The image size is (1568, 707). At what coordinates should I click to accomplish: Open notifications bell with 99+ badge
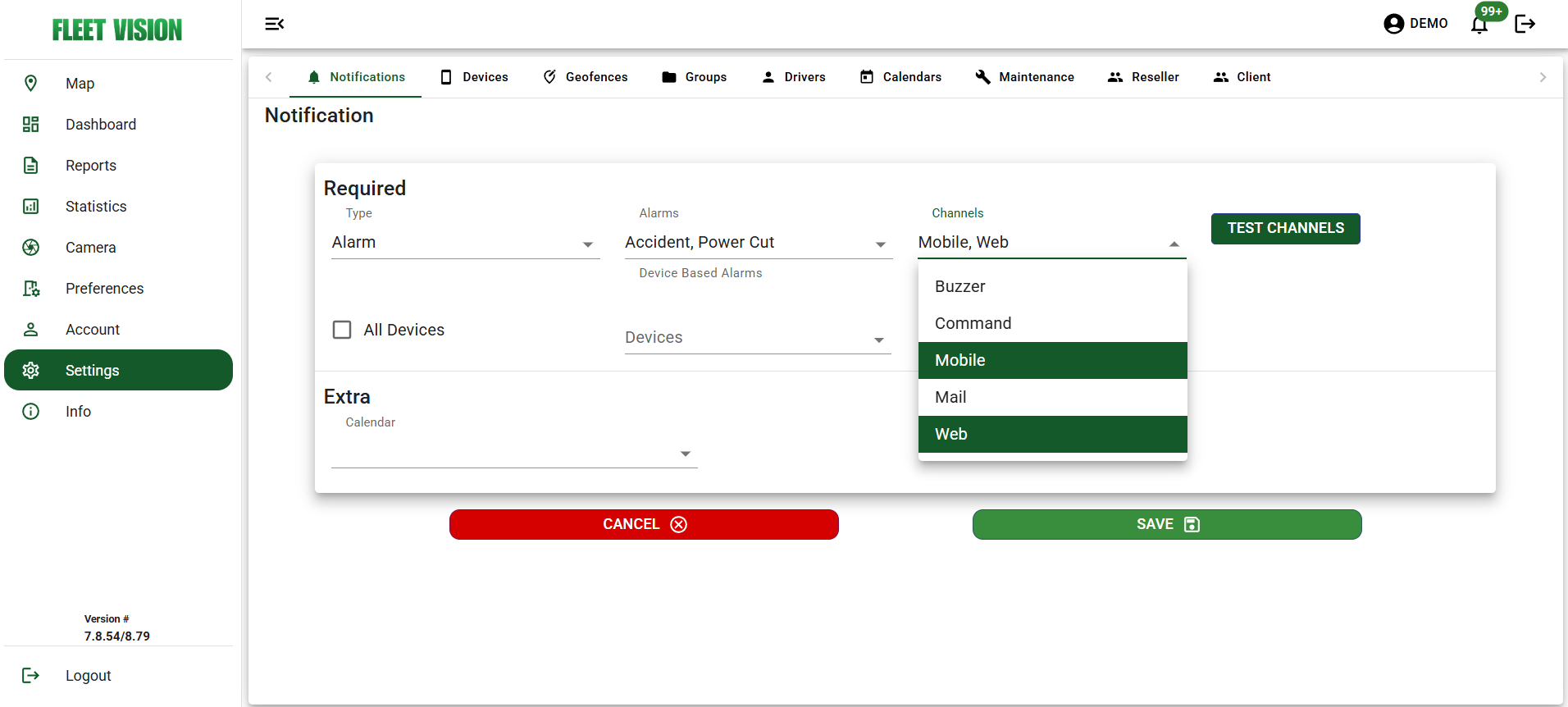click(1479, 25)
